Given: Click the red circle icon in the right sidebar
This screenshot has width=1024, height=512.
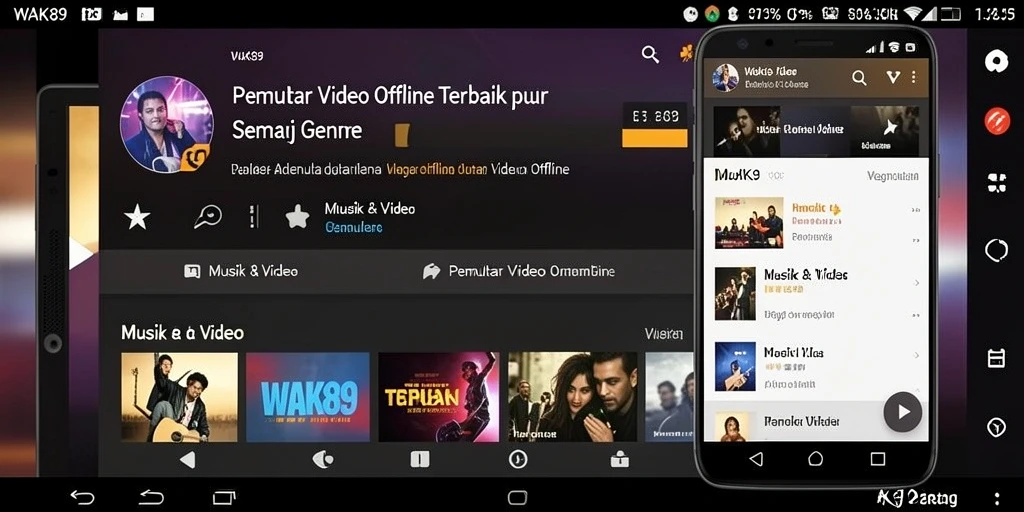Looking at the screenshot, I should (x=997, y=121).
